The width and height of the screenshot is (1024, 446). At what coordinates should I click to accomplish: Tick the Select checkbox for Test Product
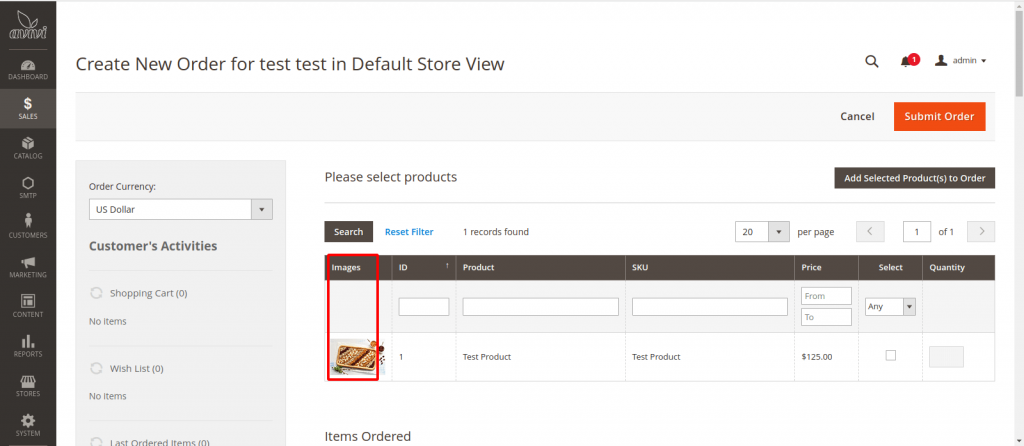tap(890, 355)
